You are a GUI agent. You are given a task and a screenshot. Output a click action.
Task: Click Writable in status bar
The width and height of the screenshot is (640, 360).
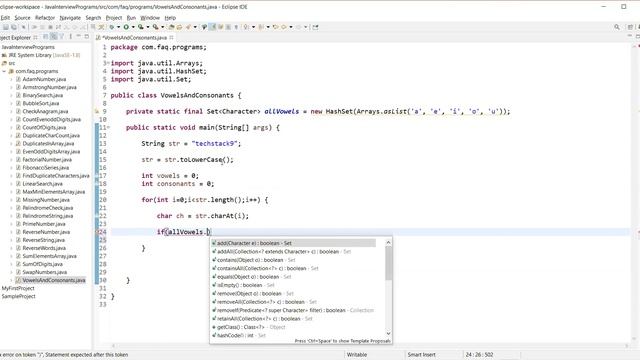[356, 355]
